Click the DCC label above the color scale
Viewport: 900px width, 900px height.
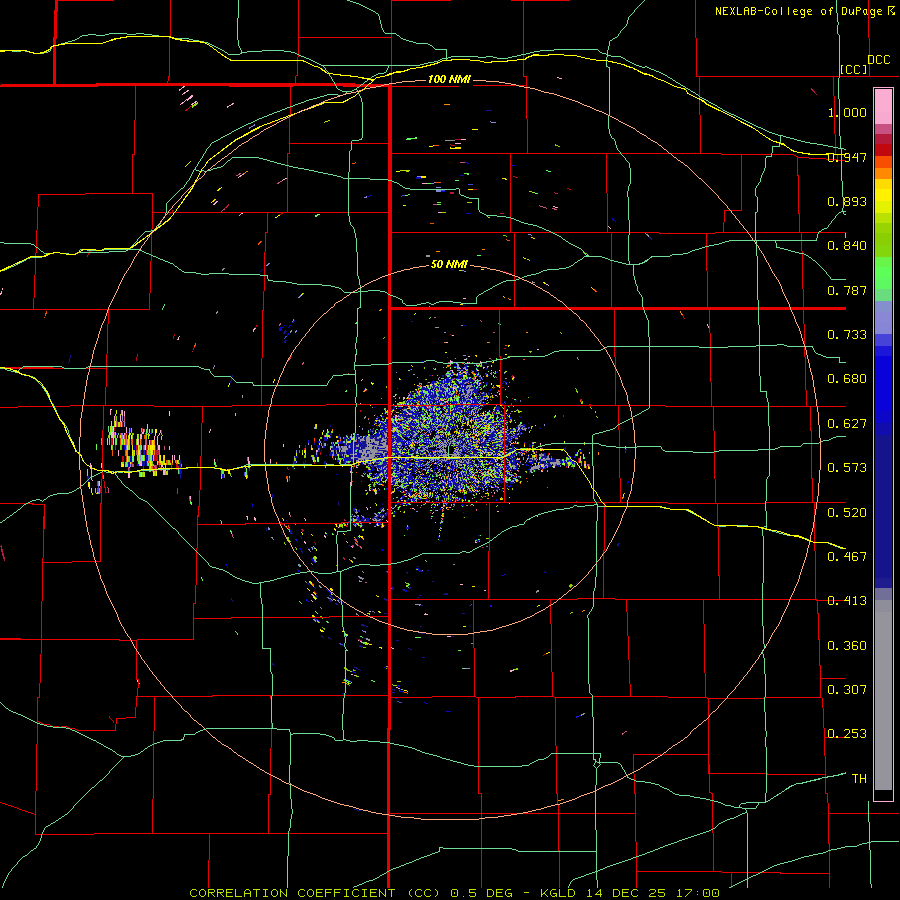878,59
